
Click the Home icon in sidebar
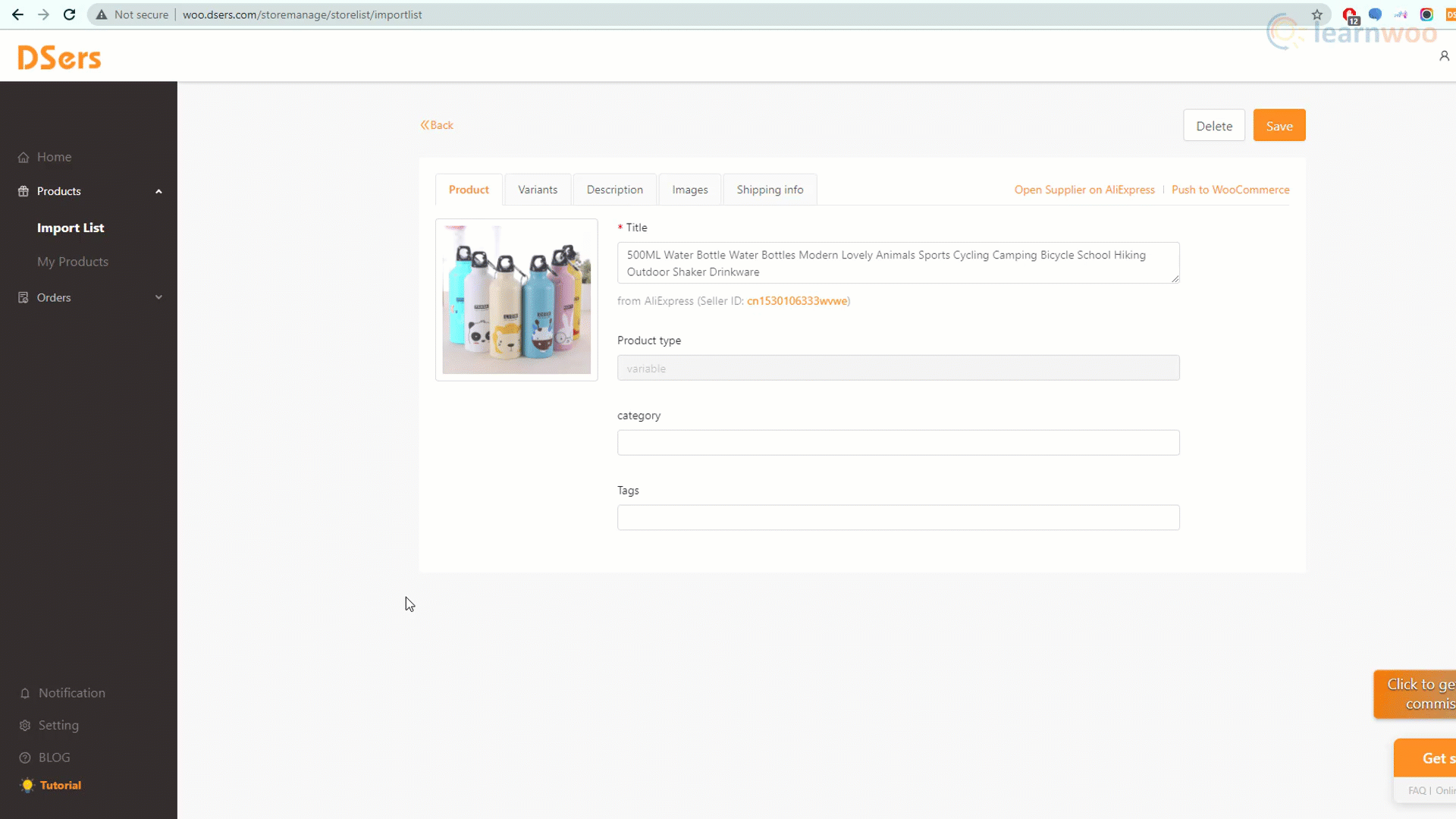click(24, 158)
